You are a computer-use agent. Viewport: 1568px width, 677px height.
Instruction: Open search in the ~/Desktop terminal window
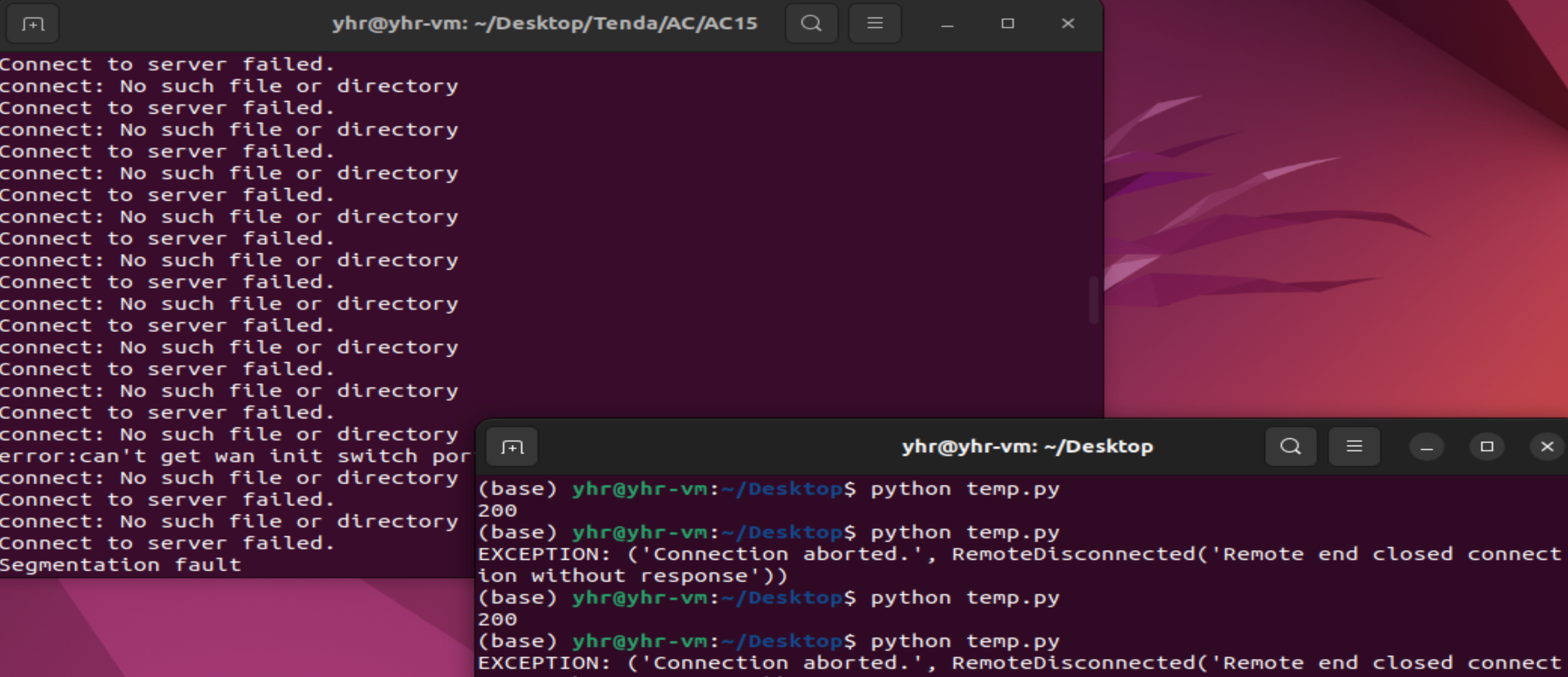(x=1290, y=447)
